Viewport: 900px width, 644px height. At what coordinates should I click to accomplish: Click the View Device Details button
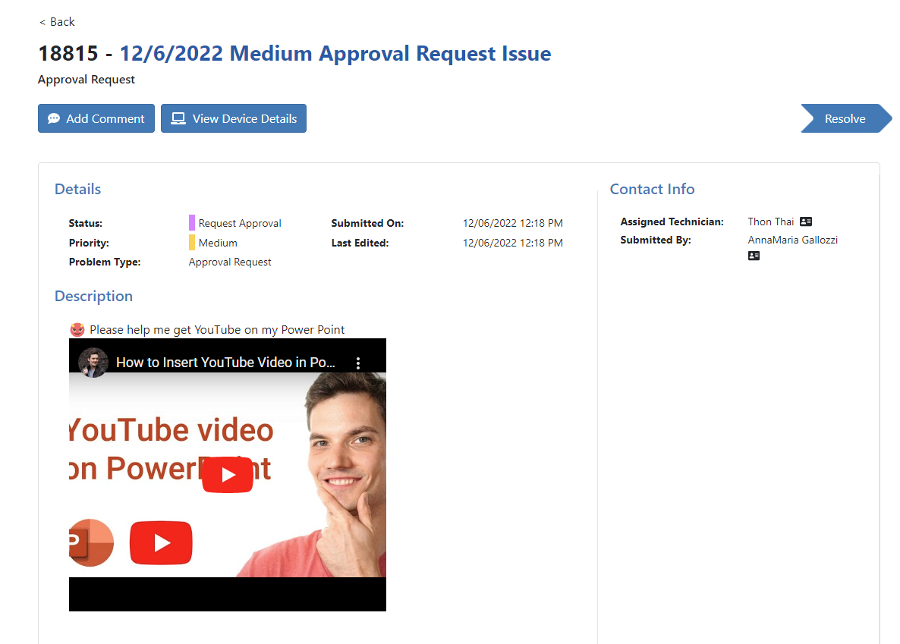[x=234, y=118]
